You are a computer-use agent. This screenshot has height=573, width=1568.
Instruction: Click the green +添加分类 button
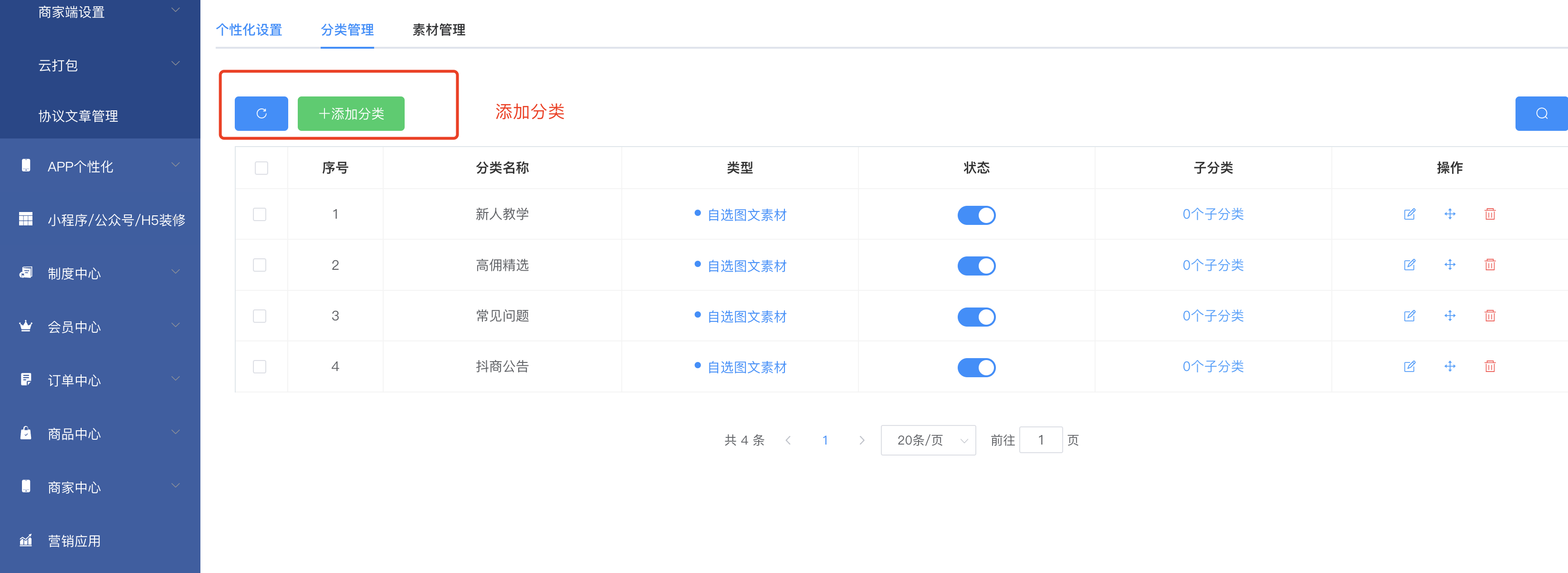pyautogui.click(x=351, y=113)
